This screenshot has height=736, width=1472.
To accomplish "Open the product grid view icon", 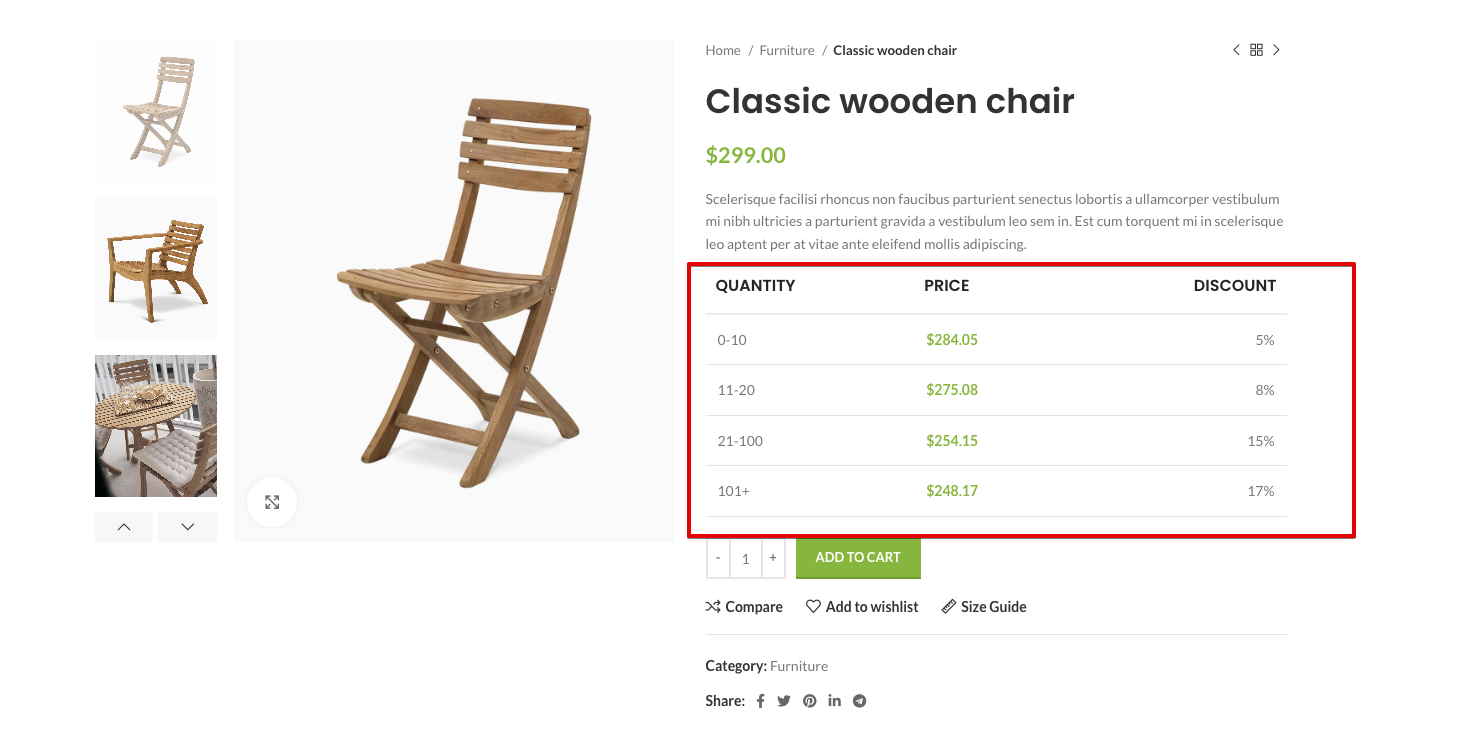I will (1257, 50).
